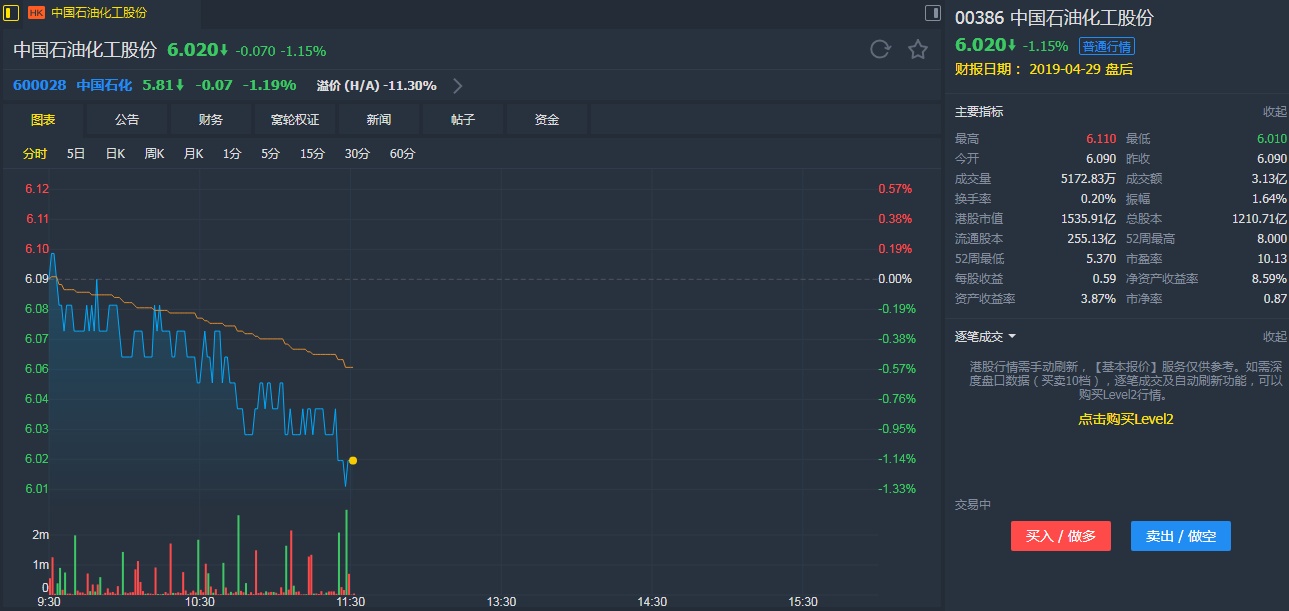The height and width of the screenshot is (611, 1289).
Task: Click the 最高 value 6.110
Action: coord(1101,139)
